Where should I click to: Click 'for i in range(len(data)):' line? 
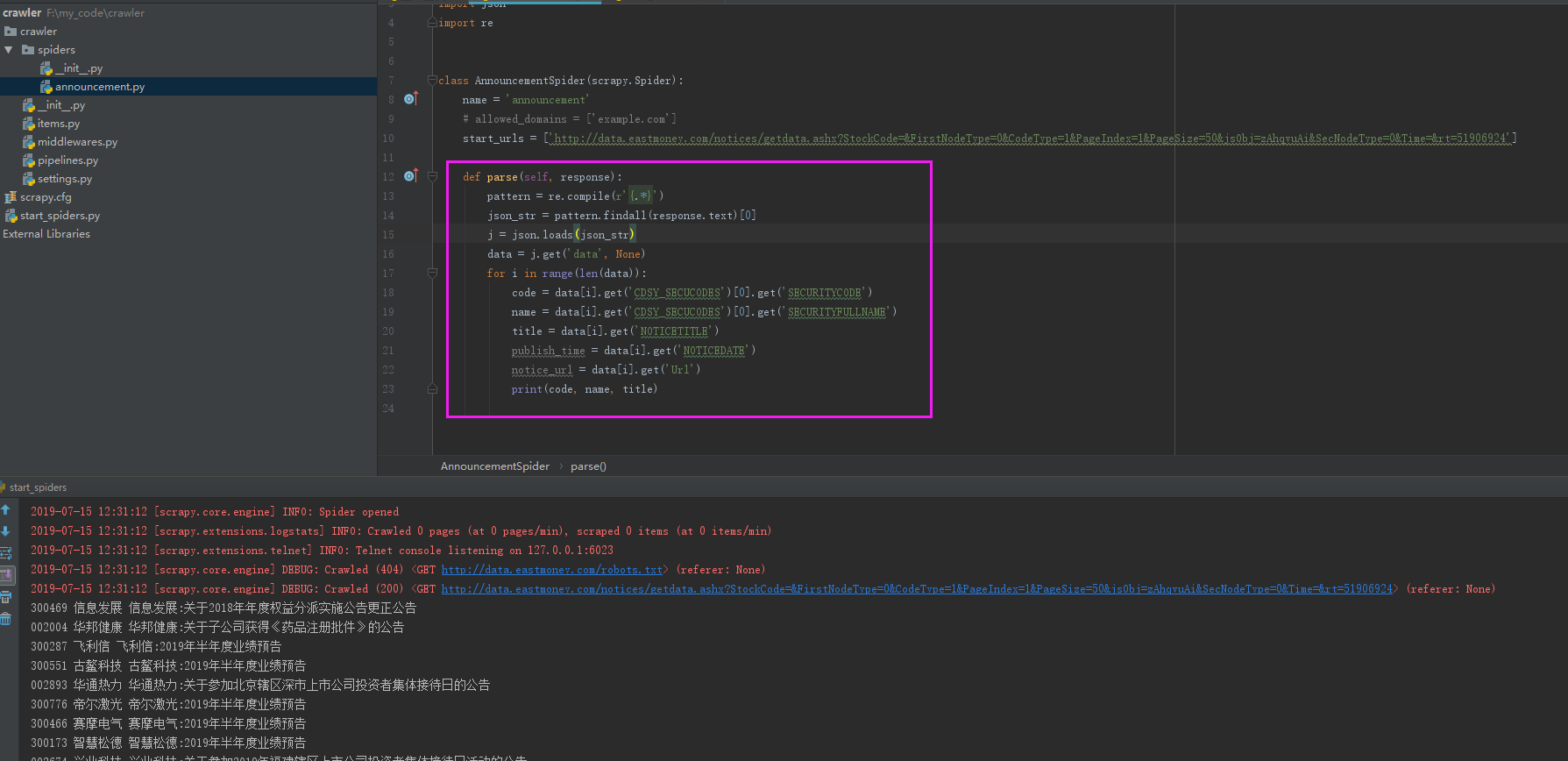pyautogui.click(x=566, y=274)
